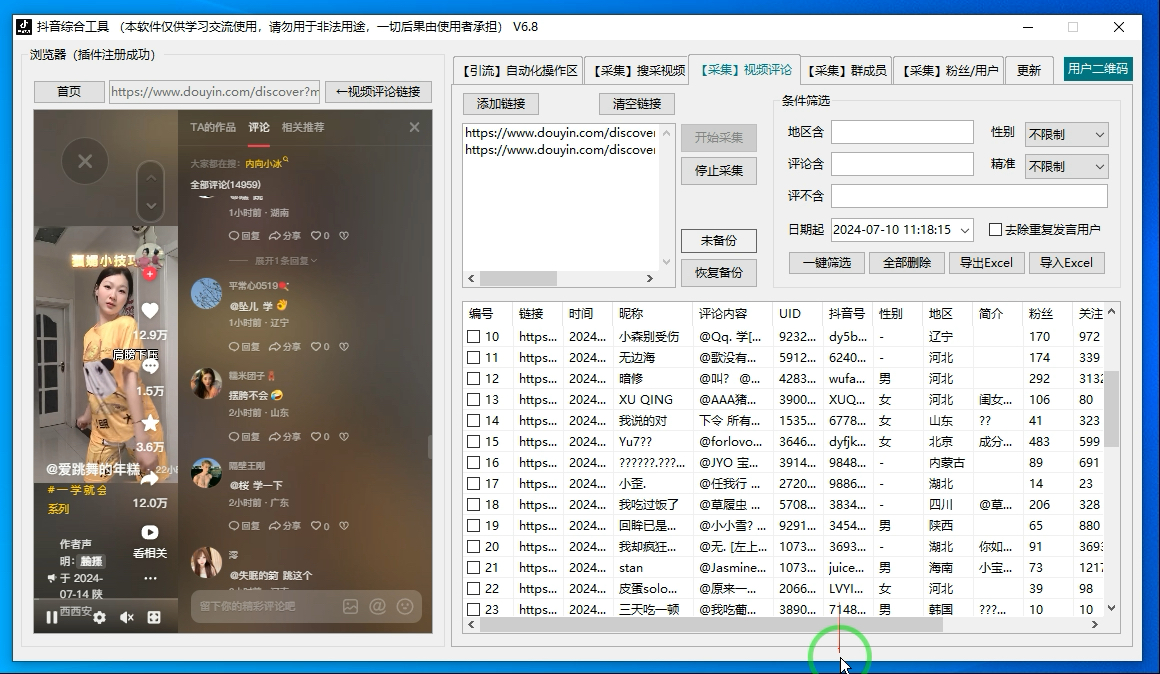Open the 【采集】群成员 tab

[847, 70]
